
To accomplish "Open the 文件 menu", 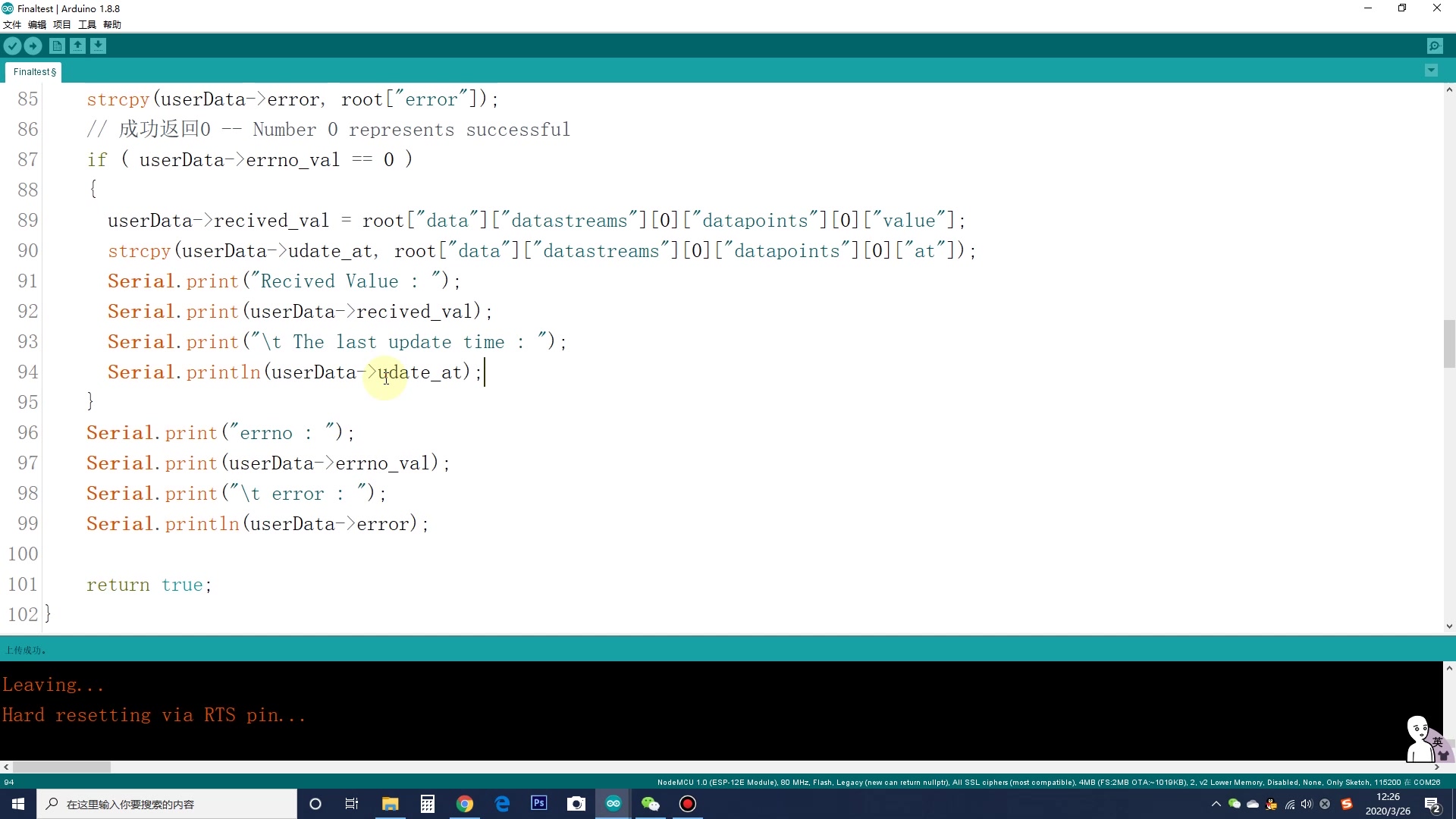I will pos(12,24).
